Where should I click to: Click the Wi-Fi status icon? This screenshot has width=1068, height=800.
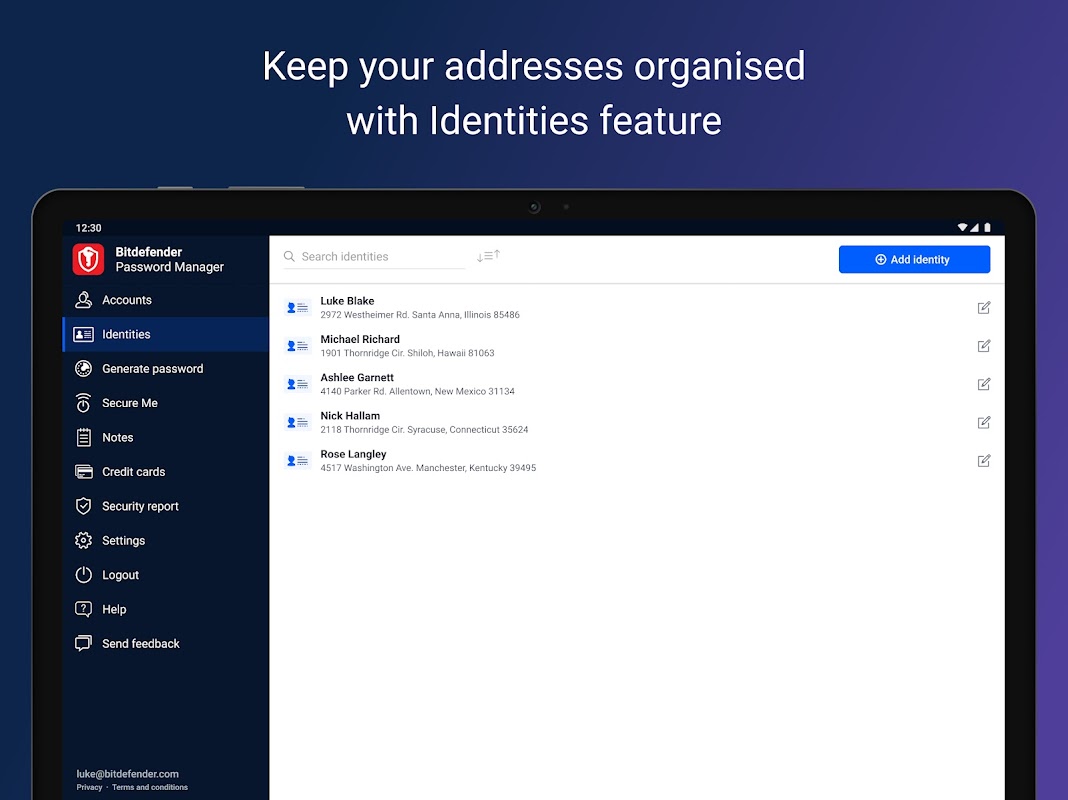(x=962, y=227)
